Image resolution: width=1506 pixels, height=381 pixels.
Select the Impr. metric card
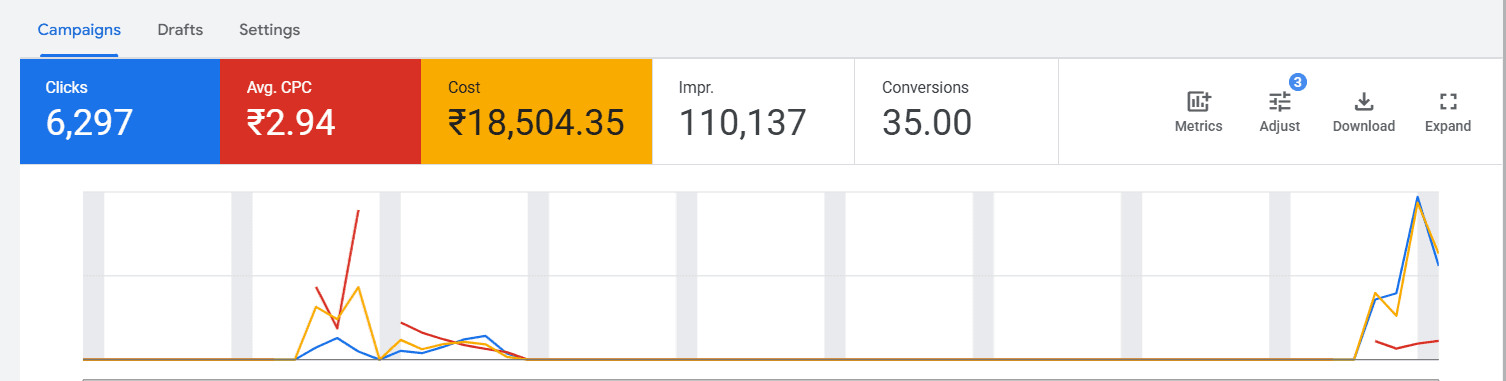click(753, 111)
